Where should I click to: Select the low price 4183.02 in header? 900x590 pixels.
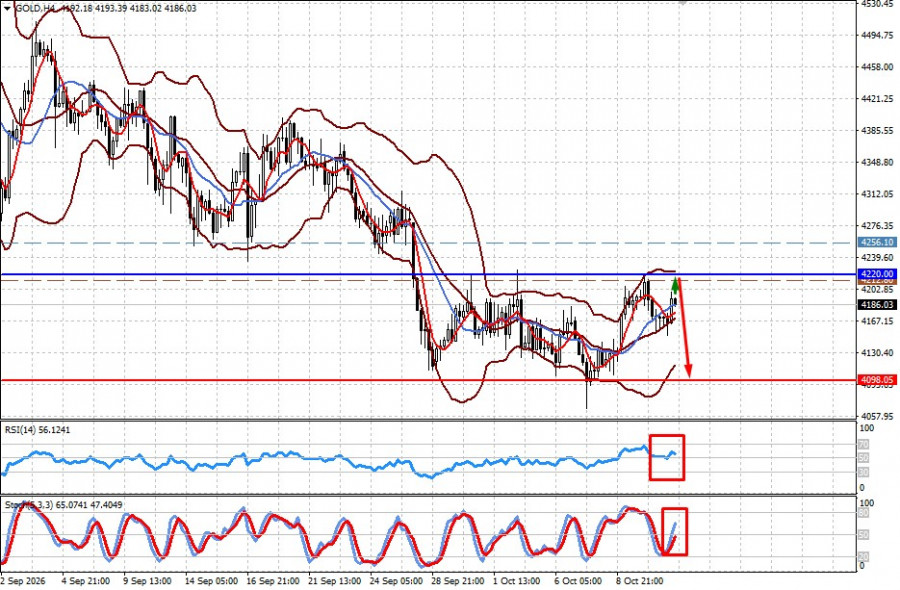(x=146, y=9)
